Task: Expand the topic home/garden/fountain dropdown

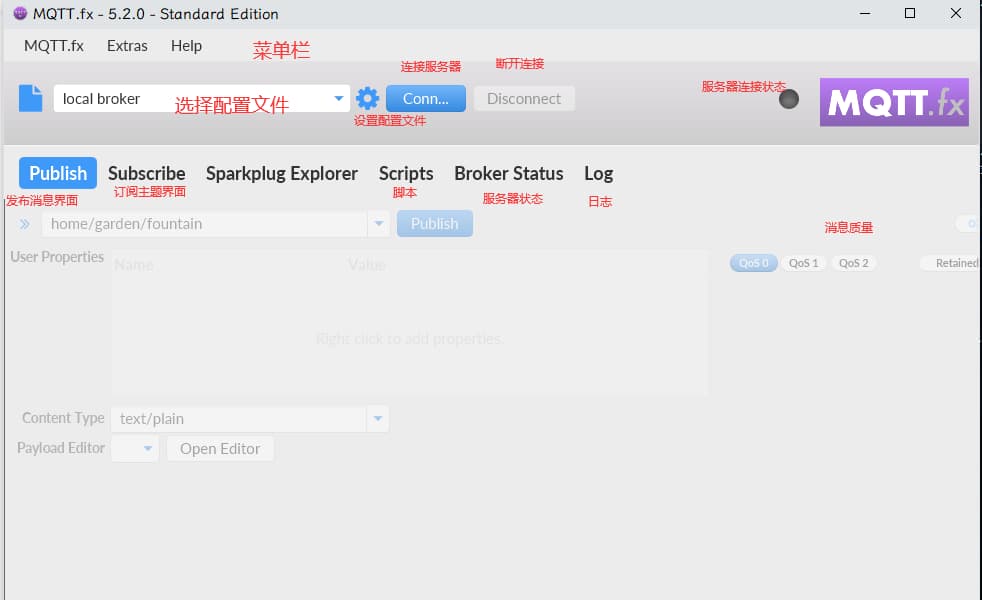Action: pos(378,224)
